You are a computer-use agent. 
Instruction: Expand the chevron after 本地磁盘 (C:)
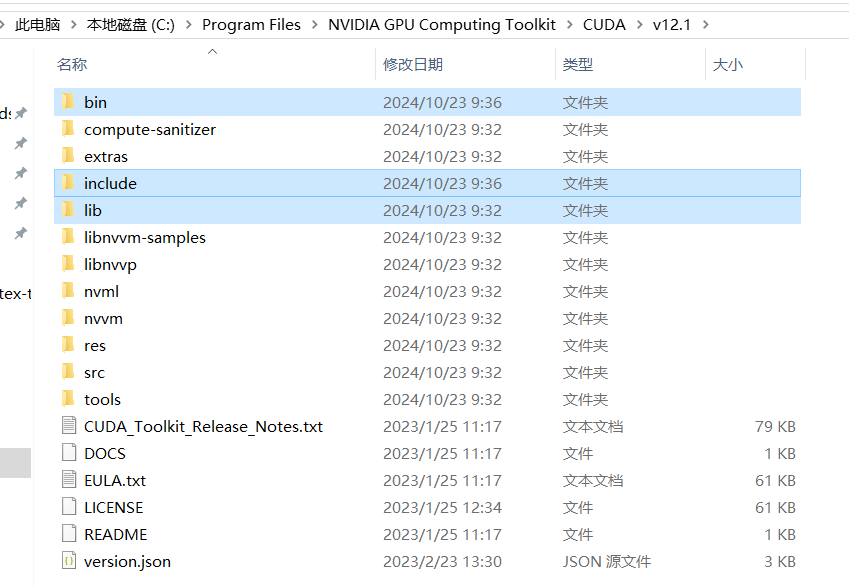pos(189,25)
